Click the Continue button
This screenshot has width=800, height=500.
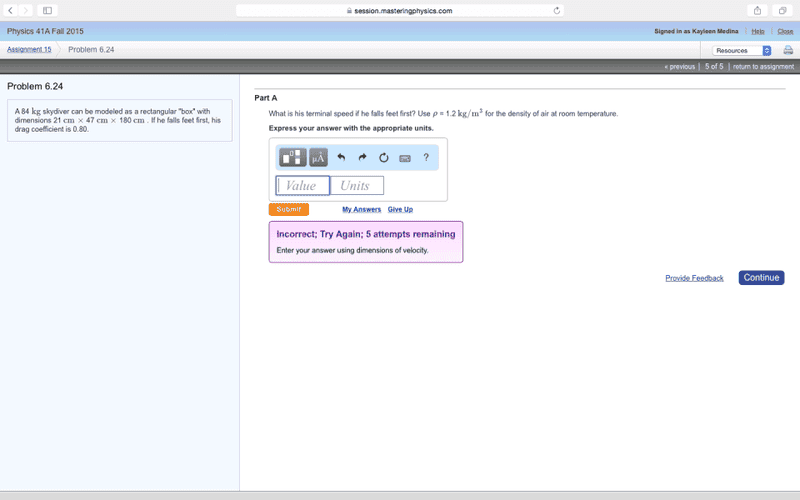[x=761, y=278]
